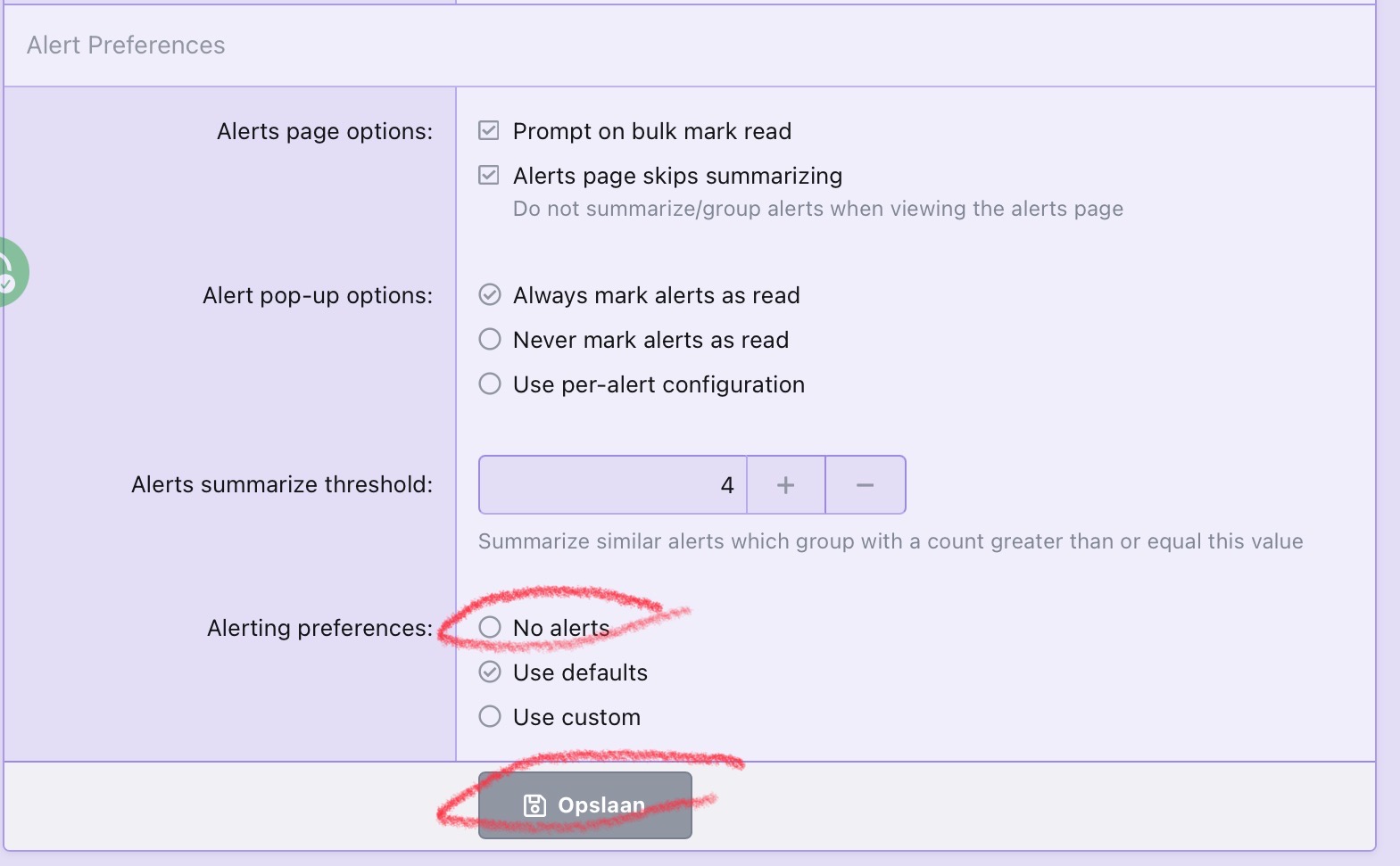Choose Use defaults alerting preference
Viewport: 1400px width, 866px height.
pyautogui.click(x=490, y=672)
